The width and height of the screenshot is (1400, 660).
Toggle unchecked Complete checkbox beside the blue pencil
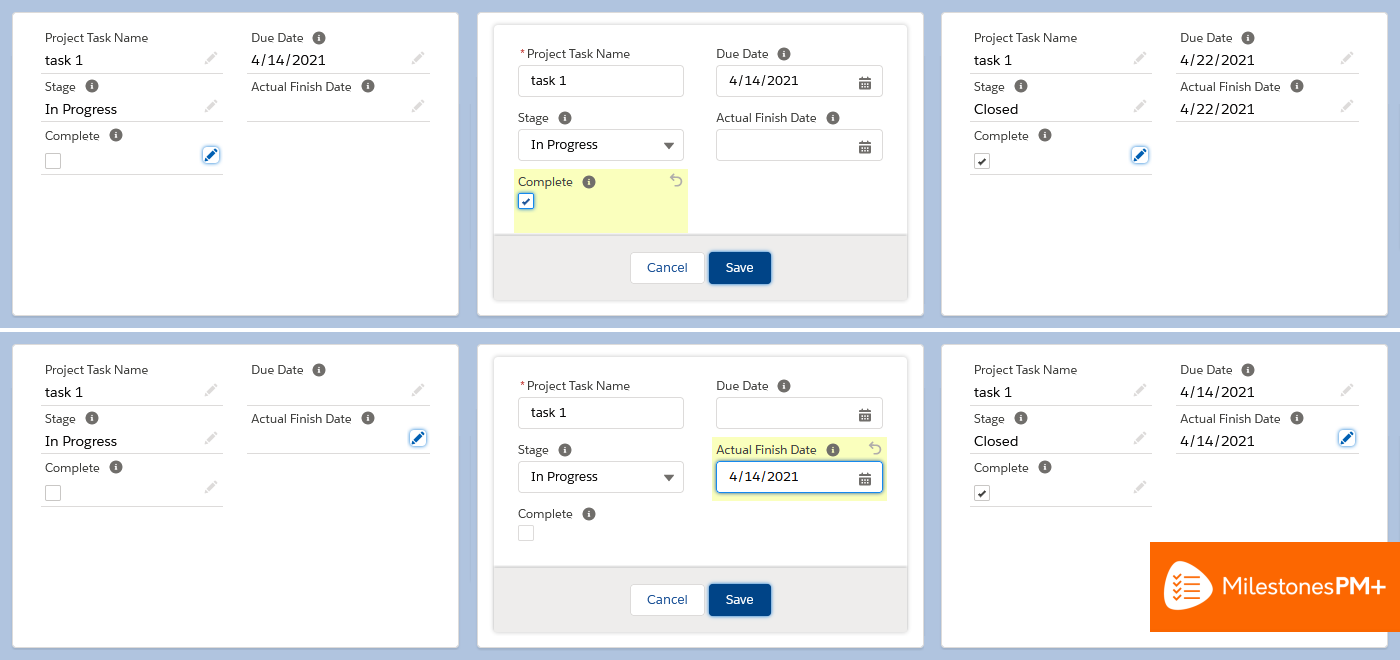pyautogui.click(x=53, y=161)
